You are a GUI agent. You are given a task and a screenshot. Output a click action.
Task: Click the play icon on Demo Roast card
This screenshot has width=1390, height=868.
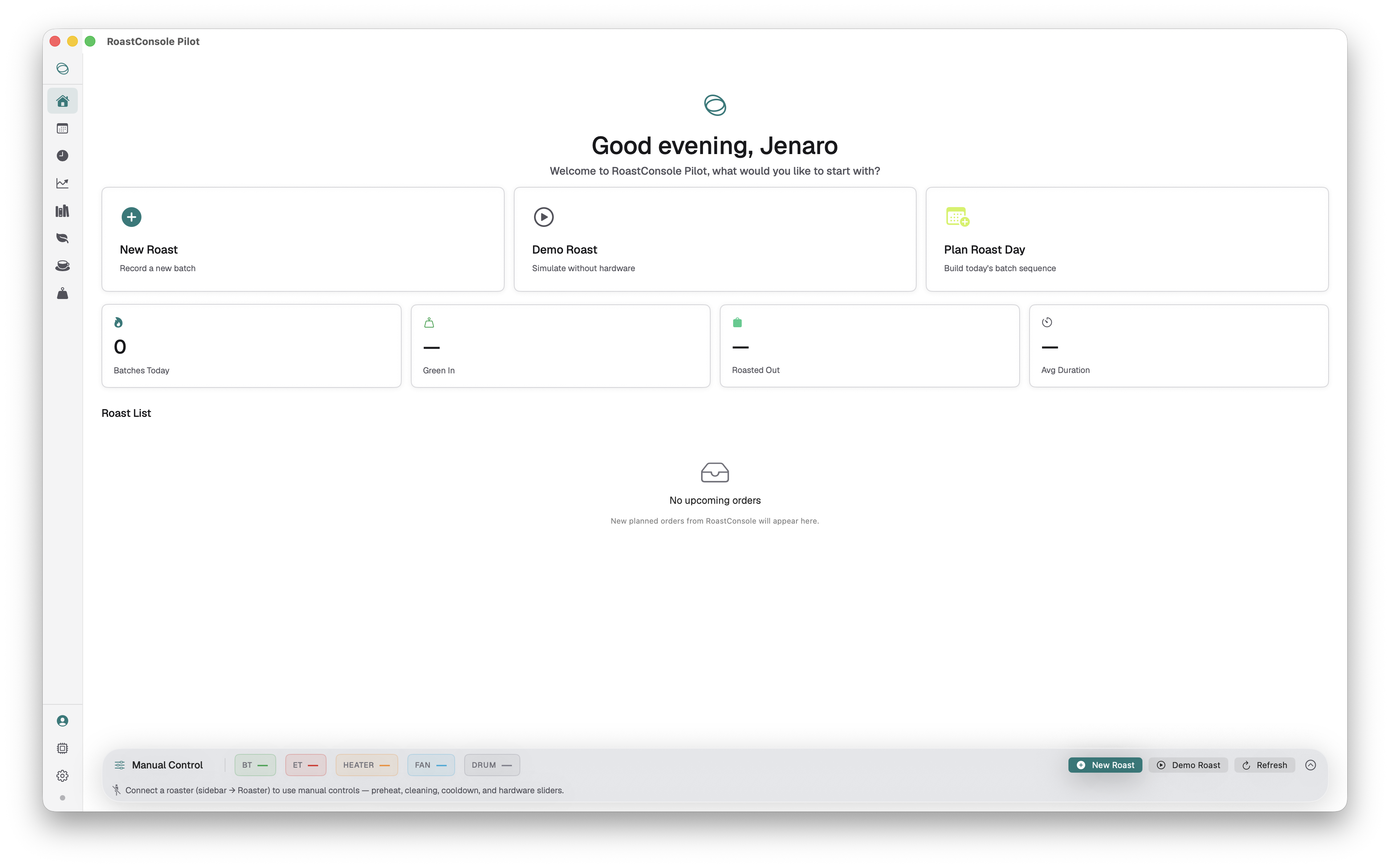click(x=543, y=217)
